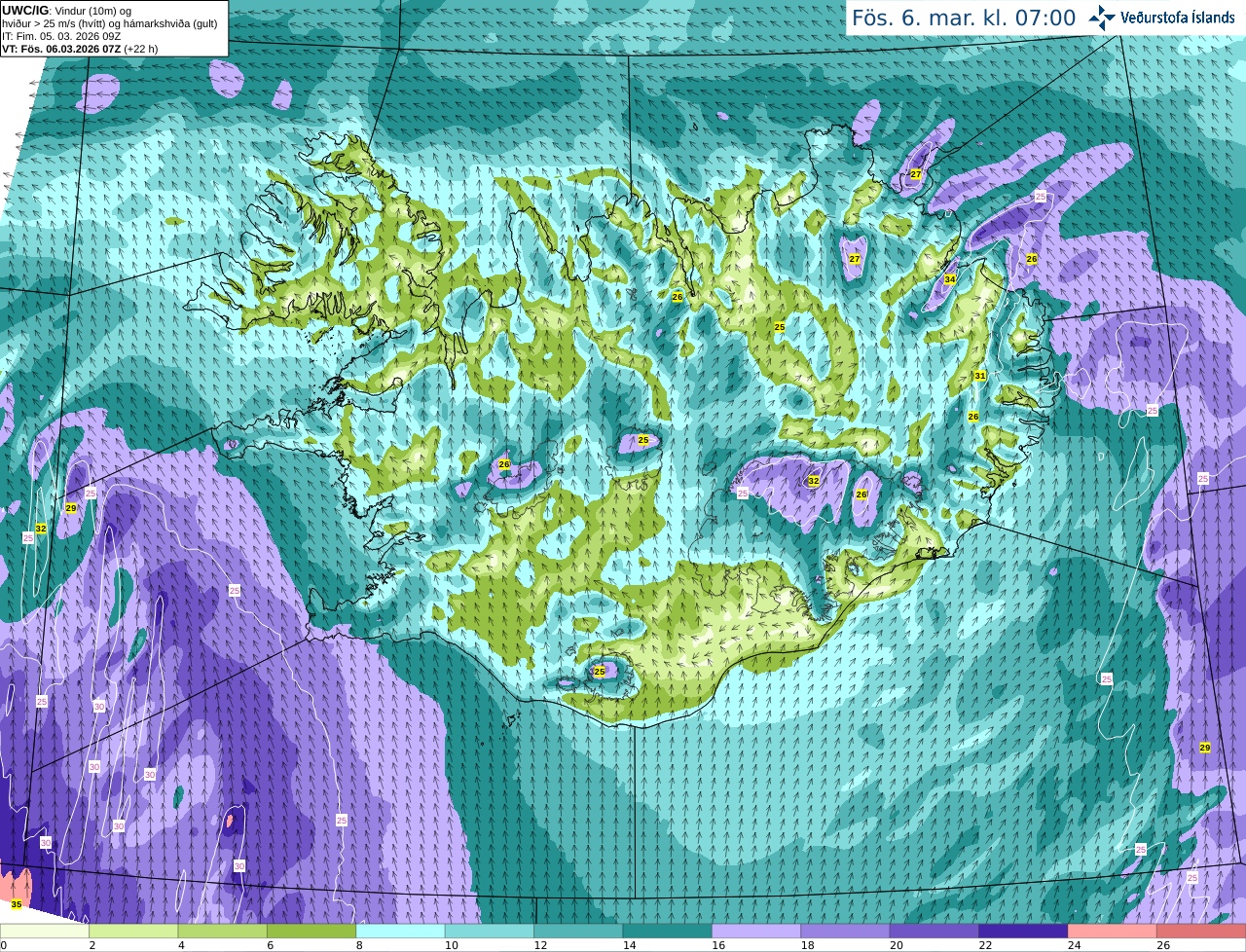The image size is (1246, 952).
Task: Click the 'UWC/IG: Vindur (10m) og' title line
Action: point(66,11)
